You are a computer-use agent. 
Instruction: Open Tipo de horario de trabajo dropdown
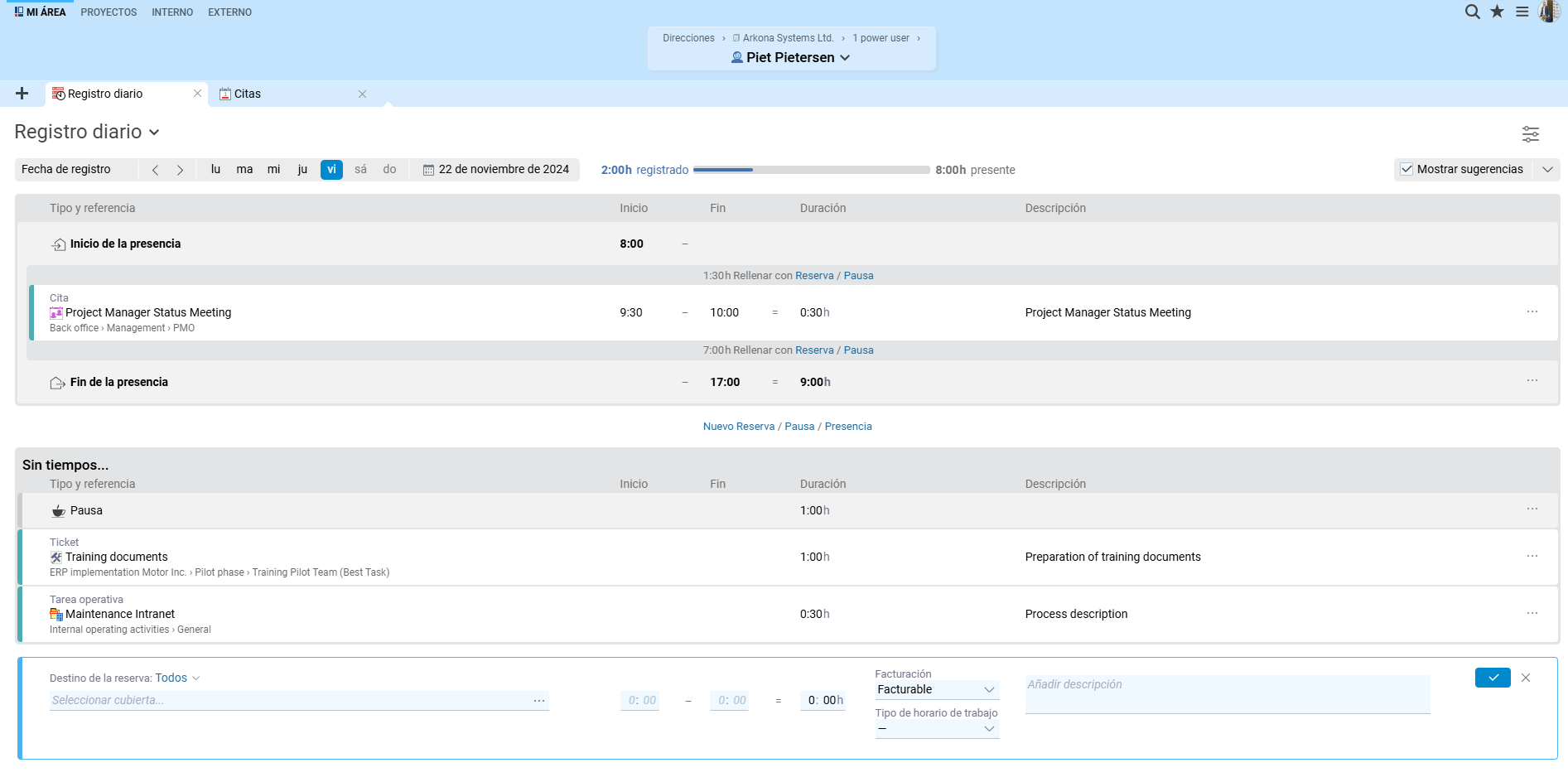pyautogui.click(x=937, y=729)
